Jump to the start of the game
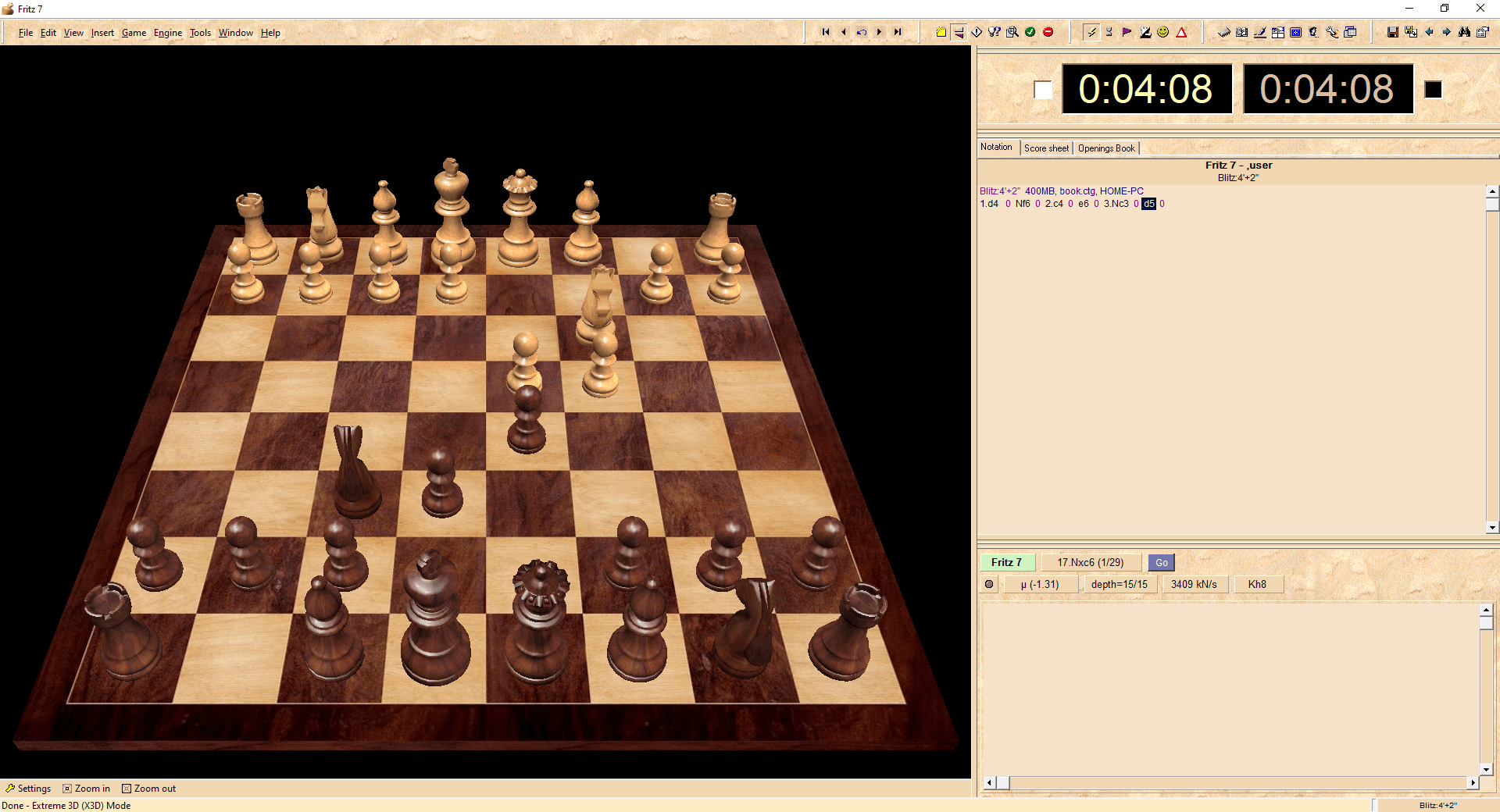 (825, 32)
